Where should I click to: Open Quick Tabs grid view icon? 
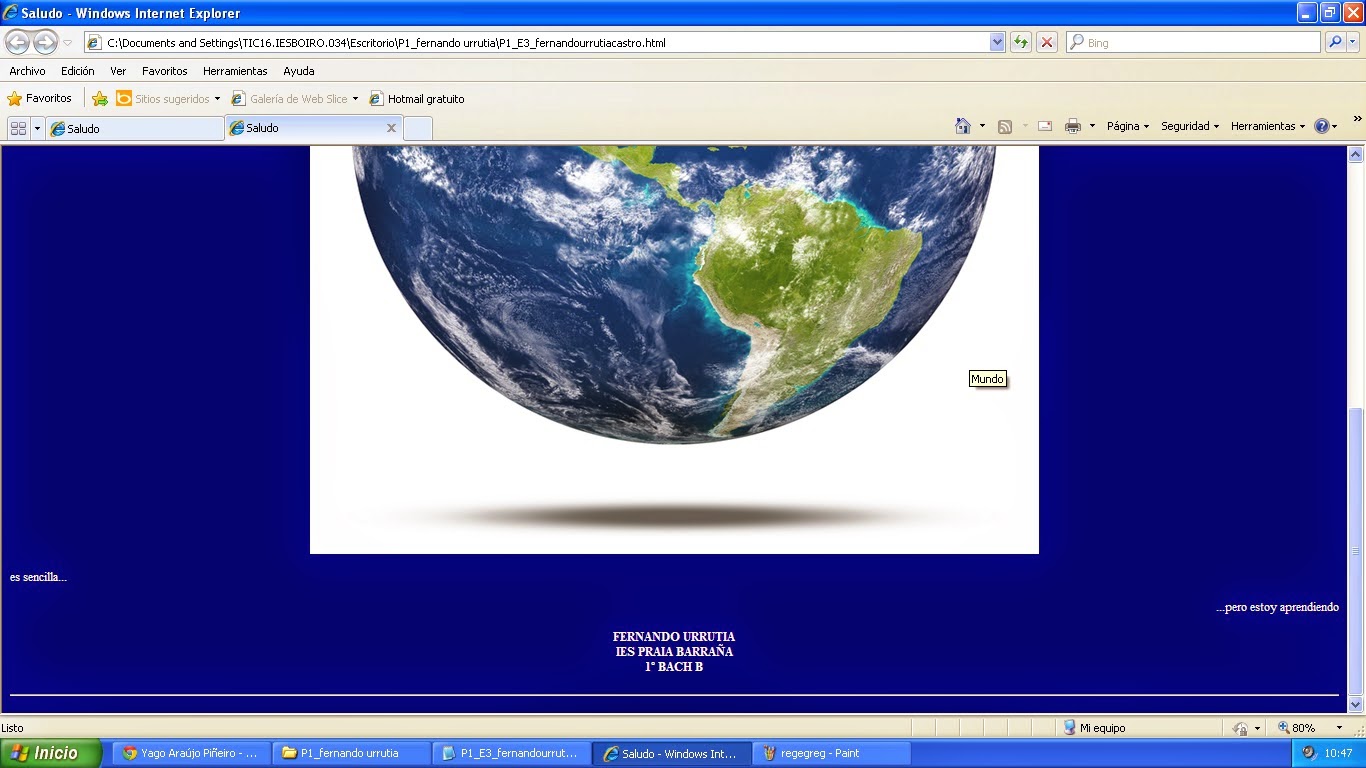coord(18,128)
